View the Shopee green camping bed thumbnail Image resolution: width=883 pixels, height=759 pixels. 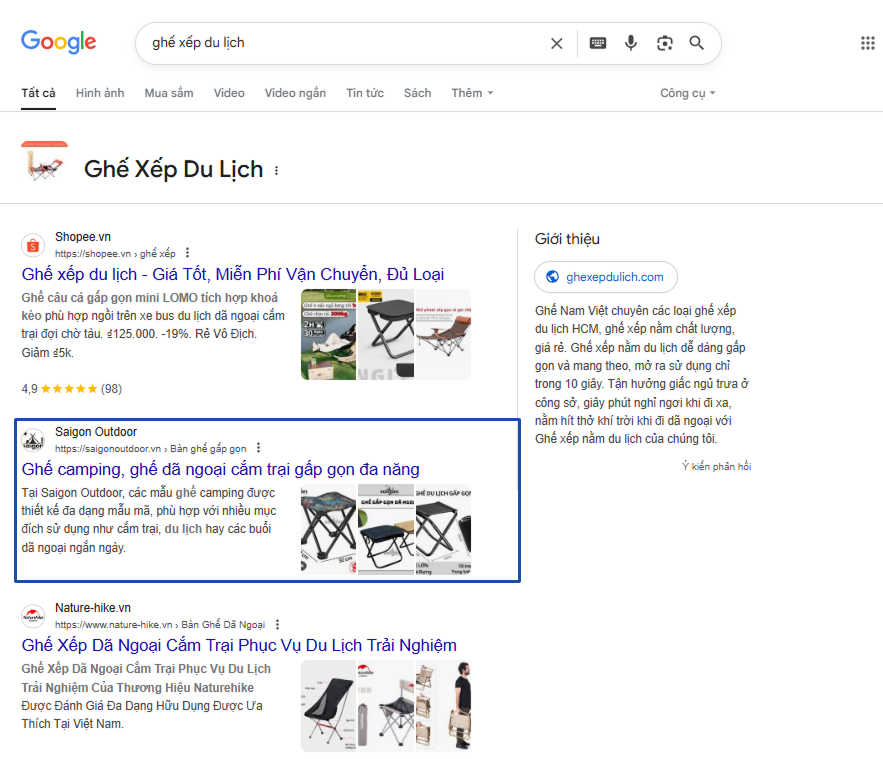(x=328, y=334)
